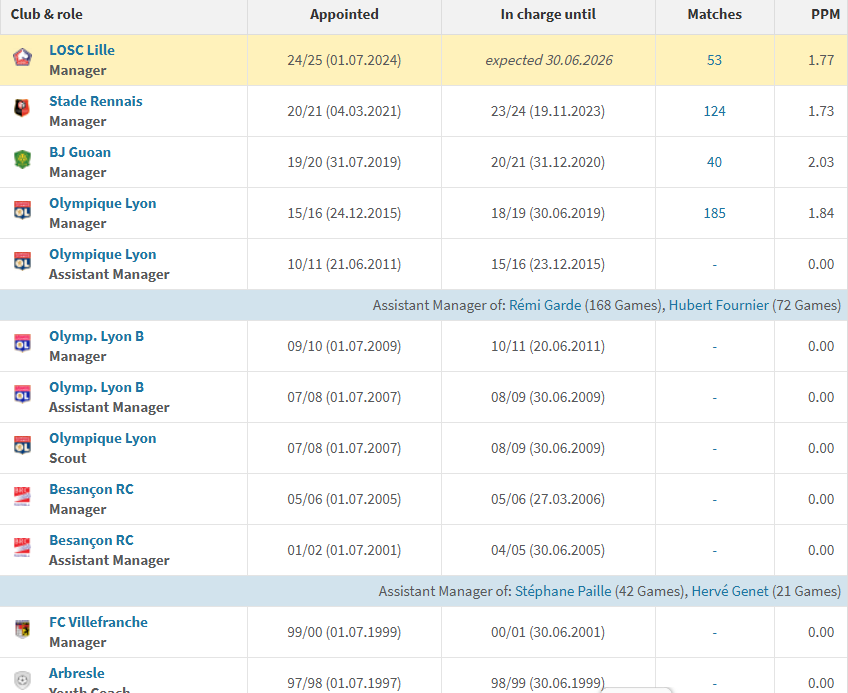Screen dimensions: 848x693
Task: Click the 2.03 PPM value for BJ Guoan
Action: (x=821, y=162)
